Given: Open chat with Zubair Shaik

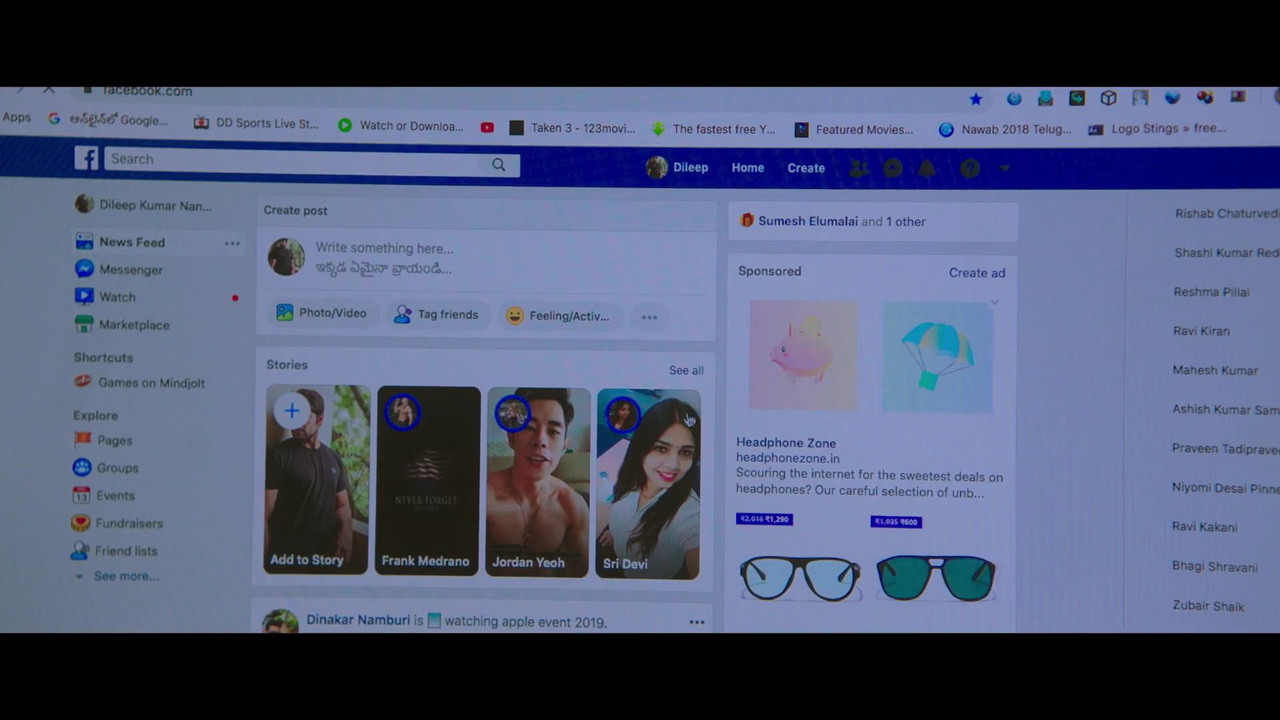Looking at the screenshot, I should (x=1208, y=606).
